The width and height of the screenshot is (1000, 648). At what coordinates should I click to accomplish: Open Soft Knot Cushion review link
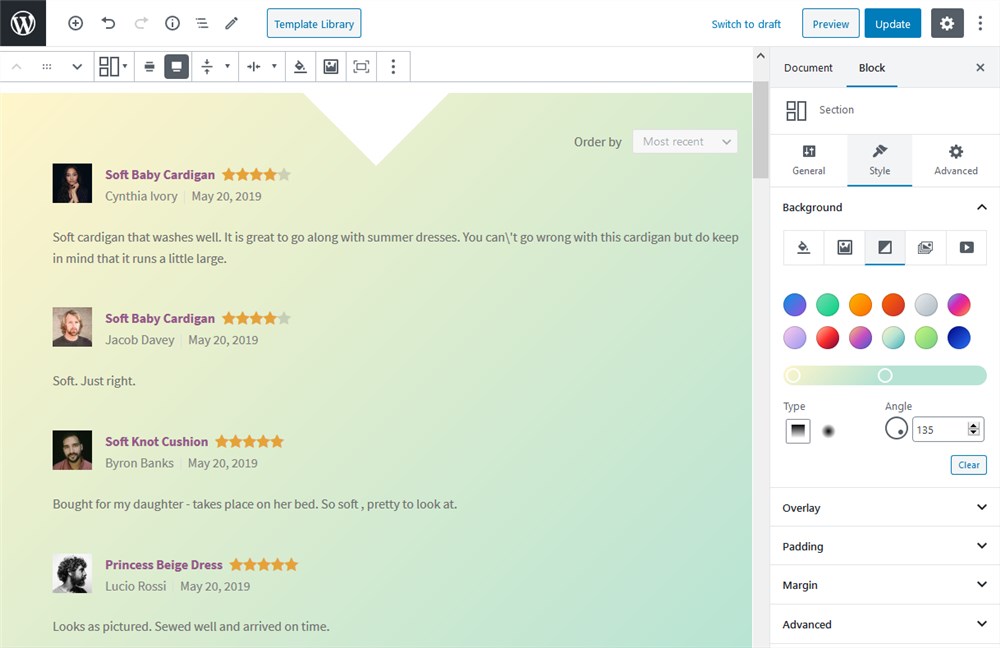(156, 441)
